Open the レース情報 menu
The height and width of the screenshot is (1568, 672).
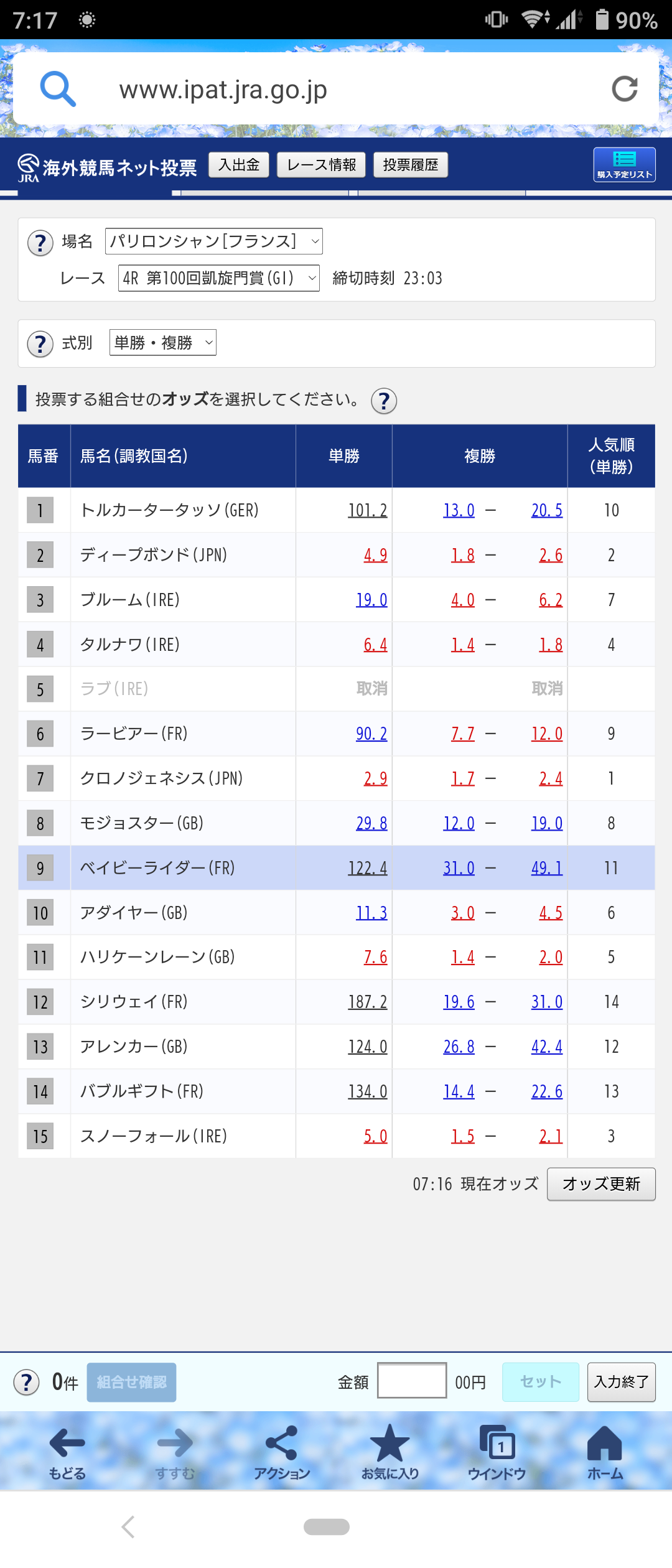(321, 165)
